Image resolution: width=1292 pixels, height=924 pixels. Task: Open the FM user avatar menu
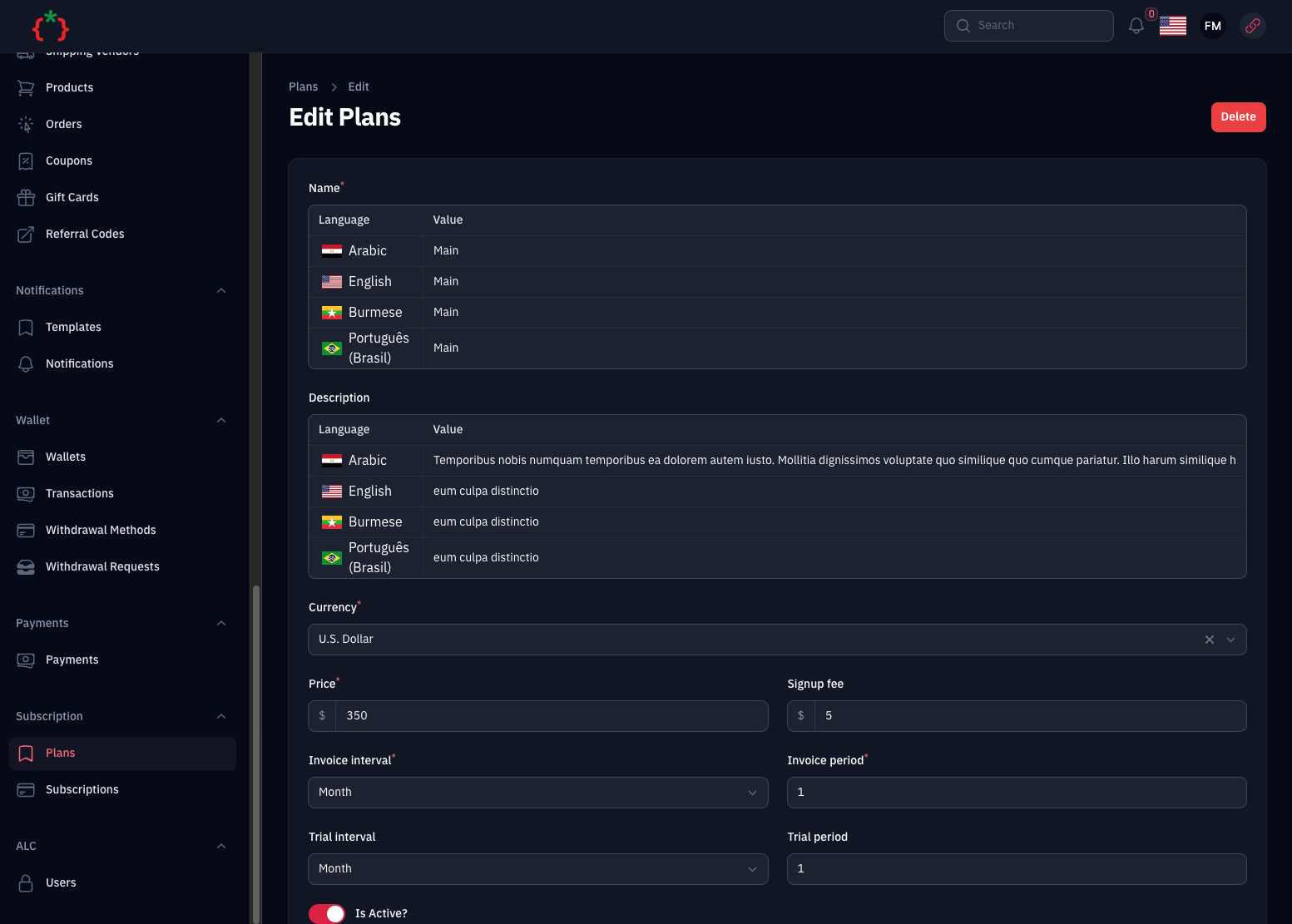[1213, 26]
